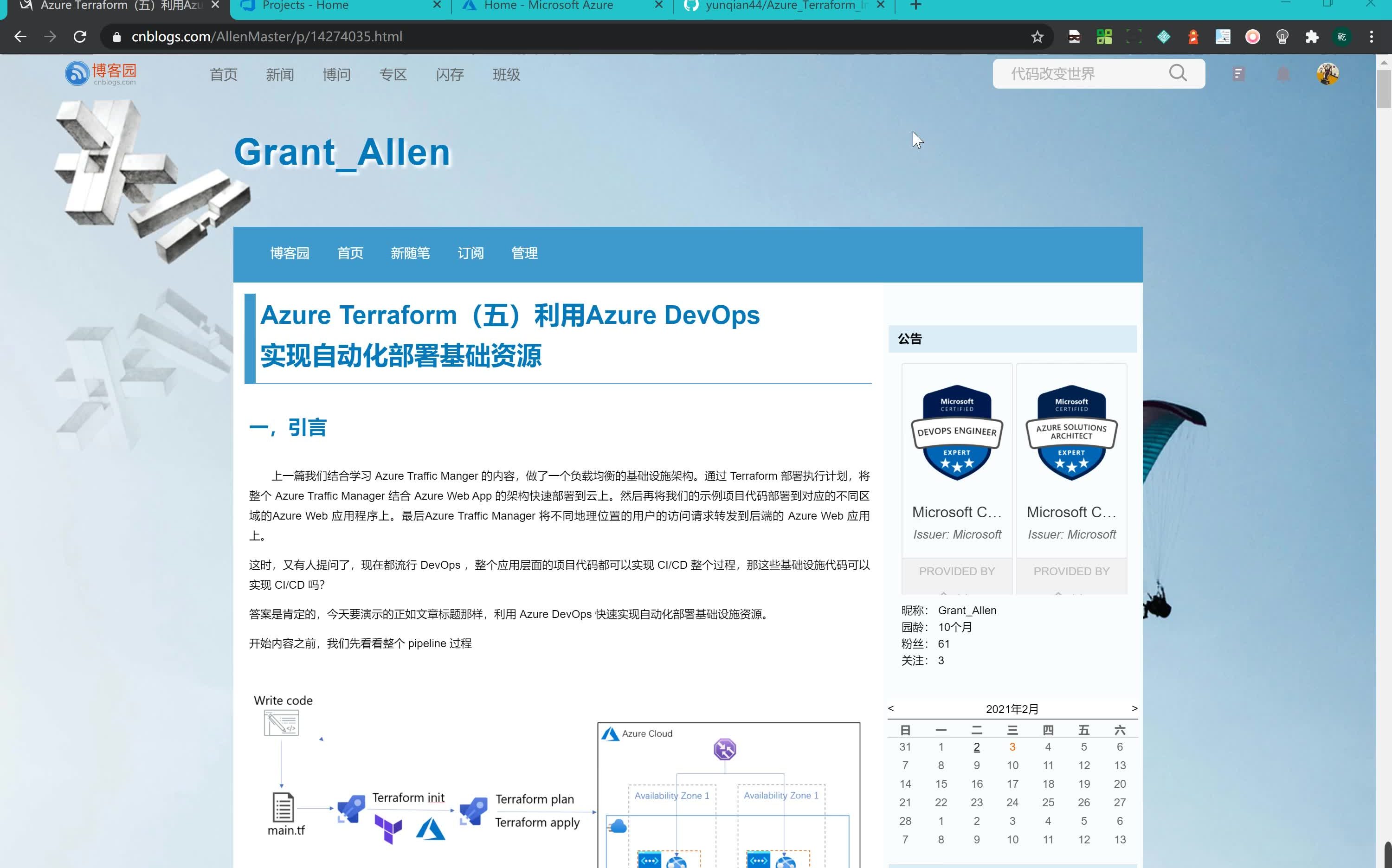Reload the current page
The image size is (1392, 868).
[x=80, y=37]
